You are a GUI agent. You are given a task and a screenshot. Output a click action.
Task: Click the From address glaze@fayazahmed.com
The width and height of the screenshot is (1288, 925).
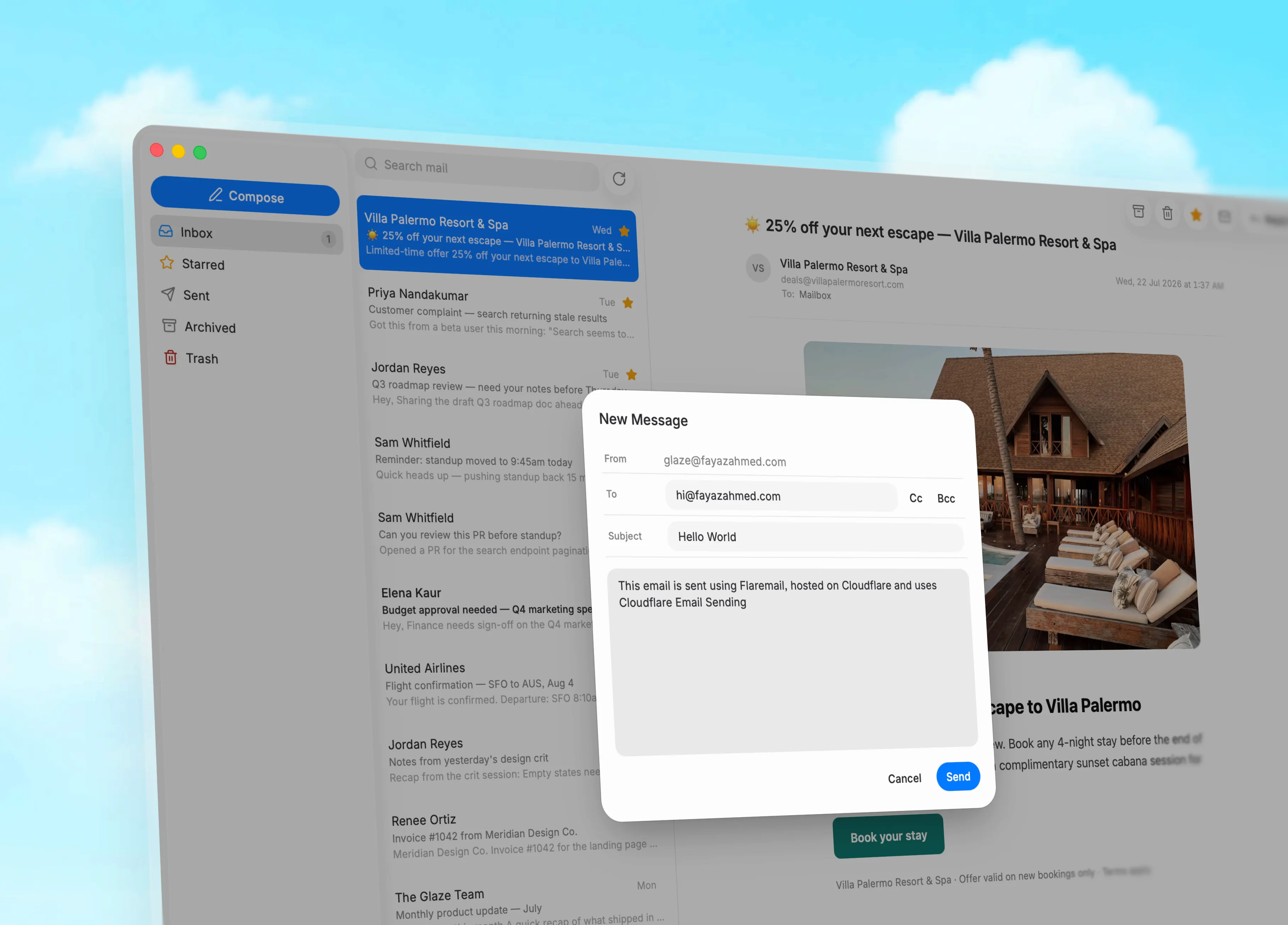click(725, 461)
